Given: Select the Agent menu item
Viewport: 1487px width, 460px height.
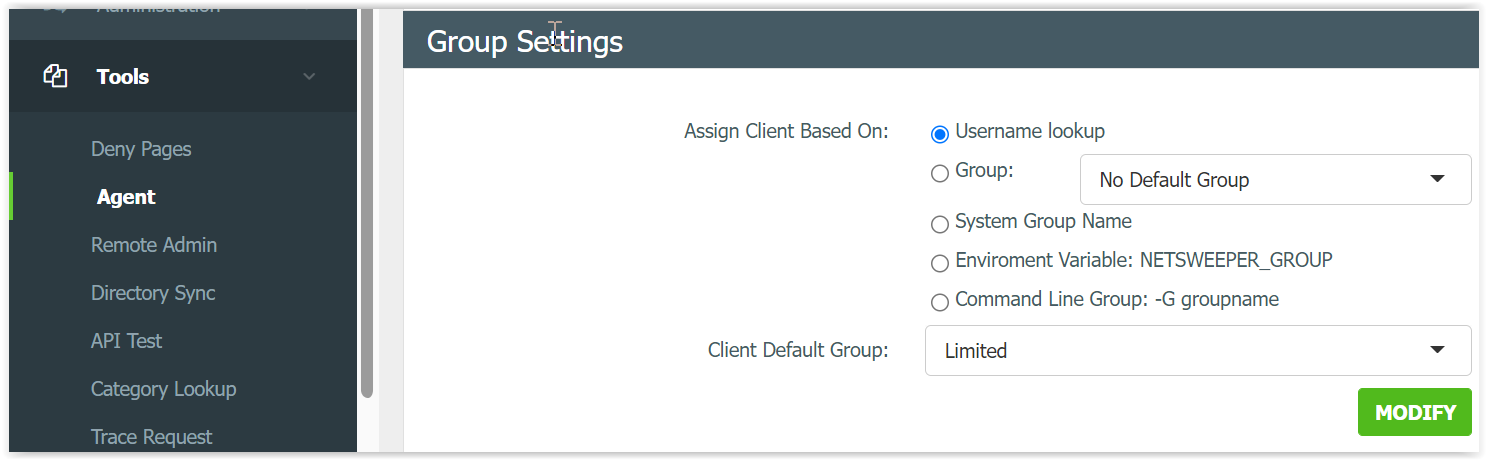Looking at the screenshot, I should 126,197.
